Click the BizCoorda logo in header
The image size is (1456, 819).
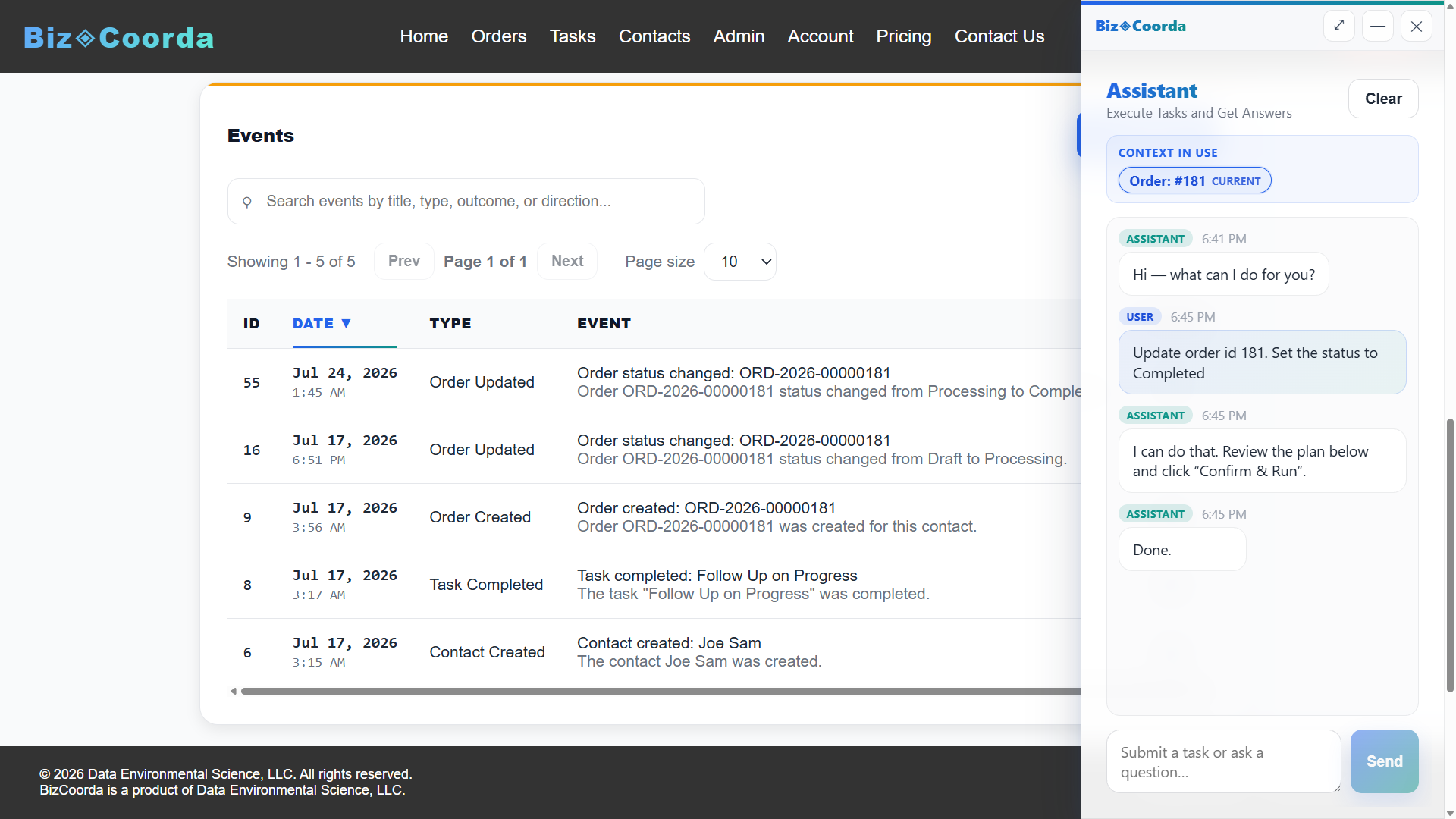(119, 37)
